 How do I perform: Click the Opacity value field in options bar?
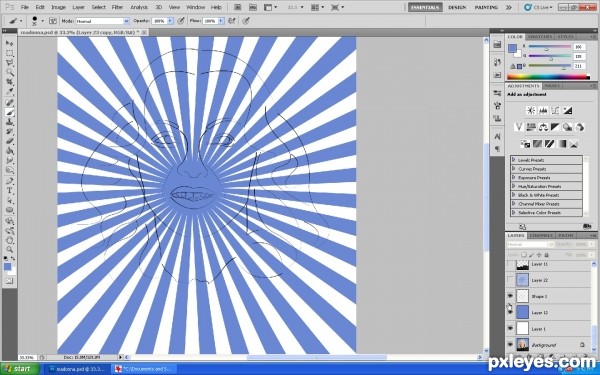pos(159,21)
